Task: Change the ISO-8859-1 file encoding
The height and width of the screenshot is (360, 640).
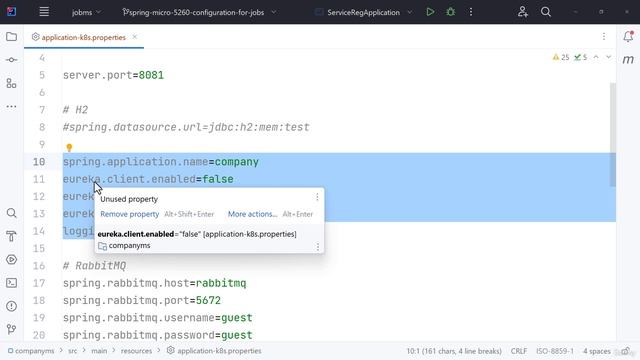Action: click(x=555, y=351)
